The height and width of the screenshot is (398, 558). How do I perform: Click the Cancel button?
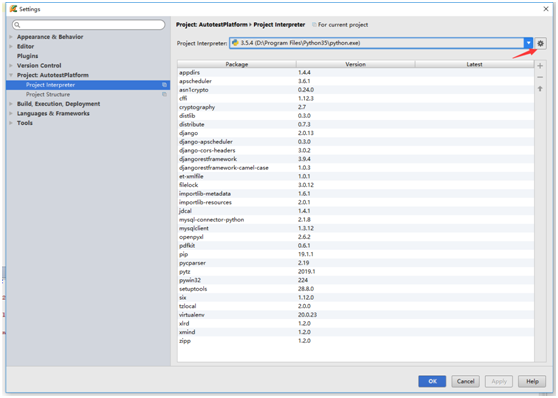click(x=465, y=381)
